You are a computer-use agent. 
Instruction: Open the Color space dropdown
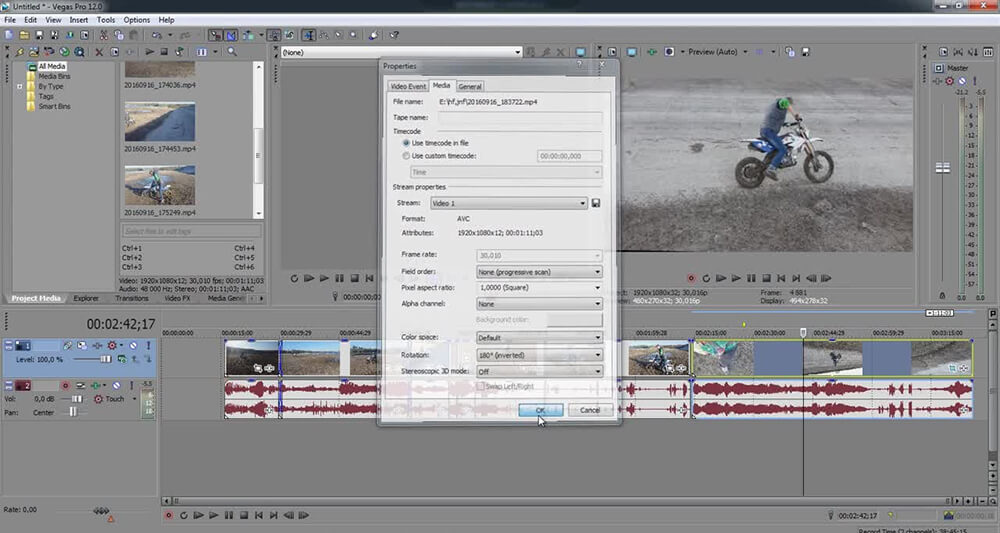(x=539, y=337)
